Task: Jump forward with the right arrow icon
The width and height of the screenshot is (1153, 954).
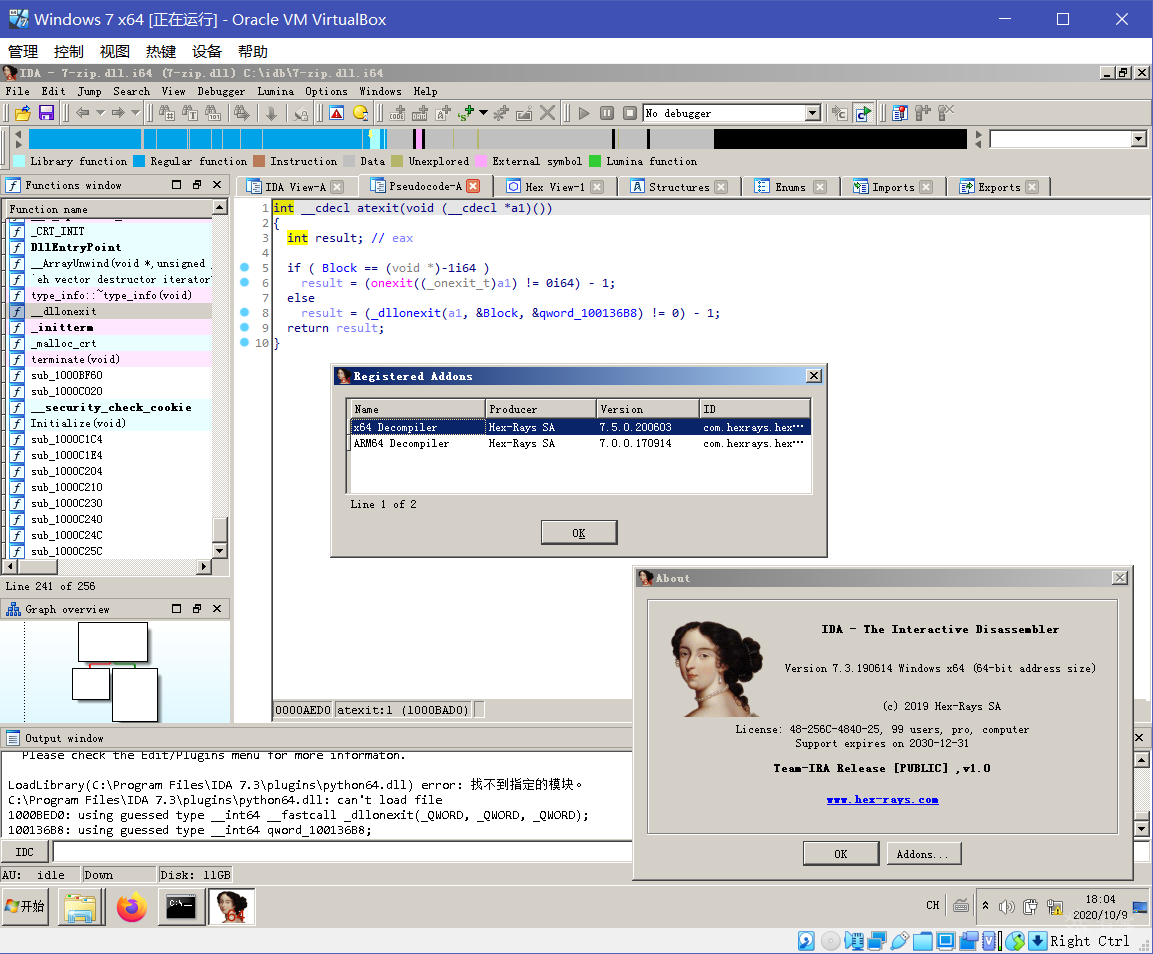Action: tap(118, 113)
